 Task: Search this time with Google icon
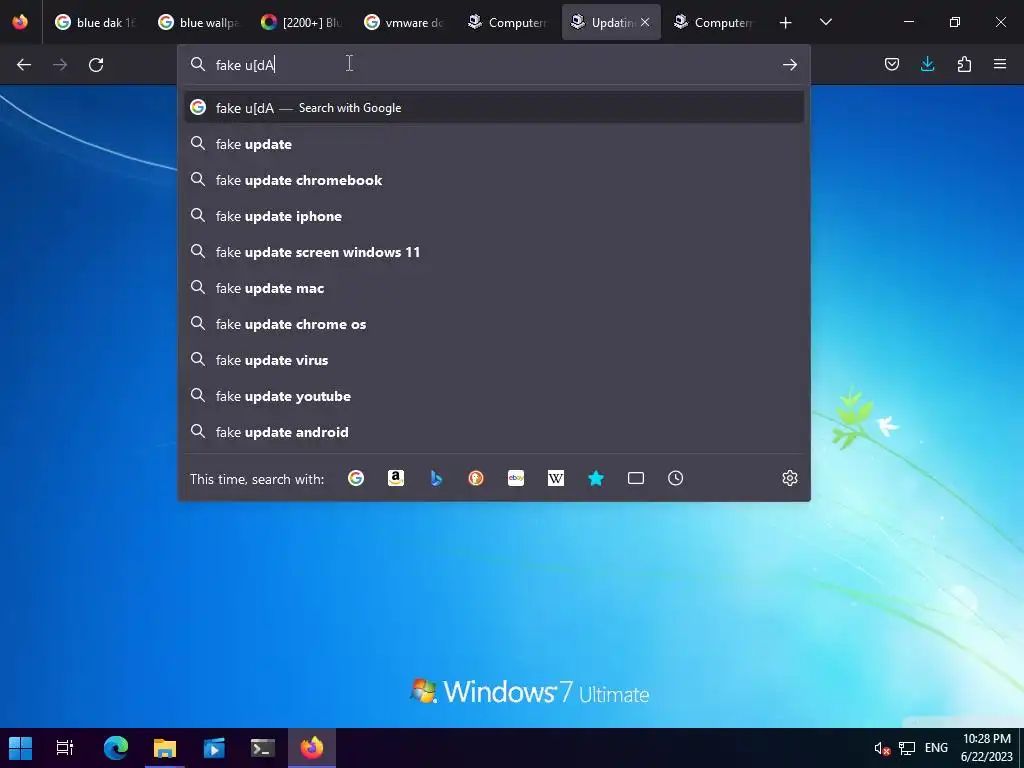pos(356,479)
